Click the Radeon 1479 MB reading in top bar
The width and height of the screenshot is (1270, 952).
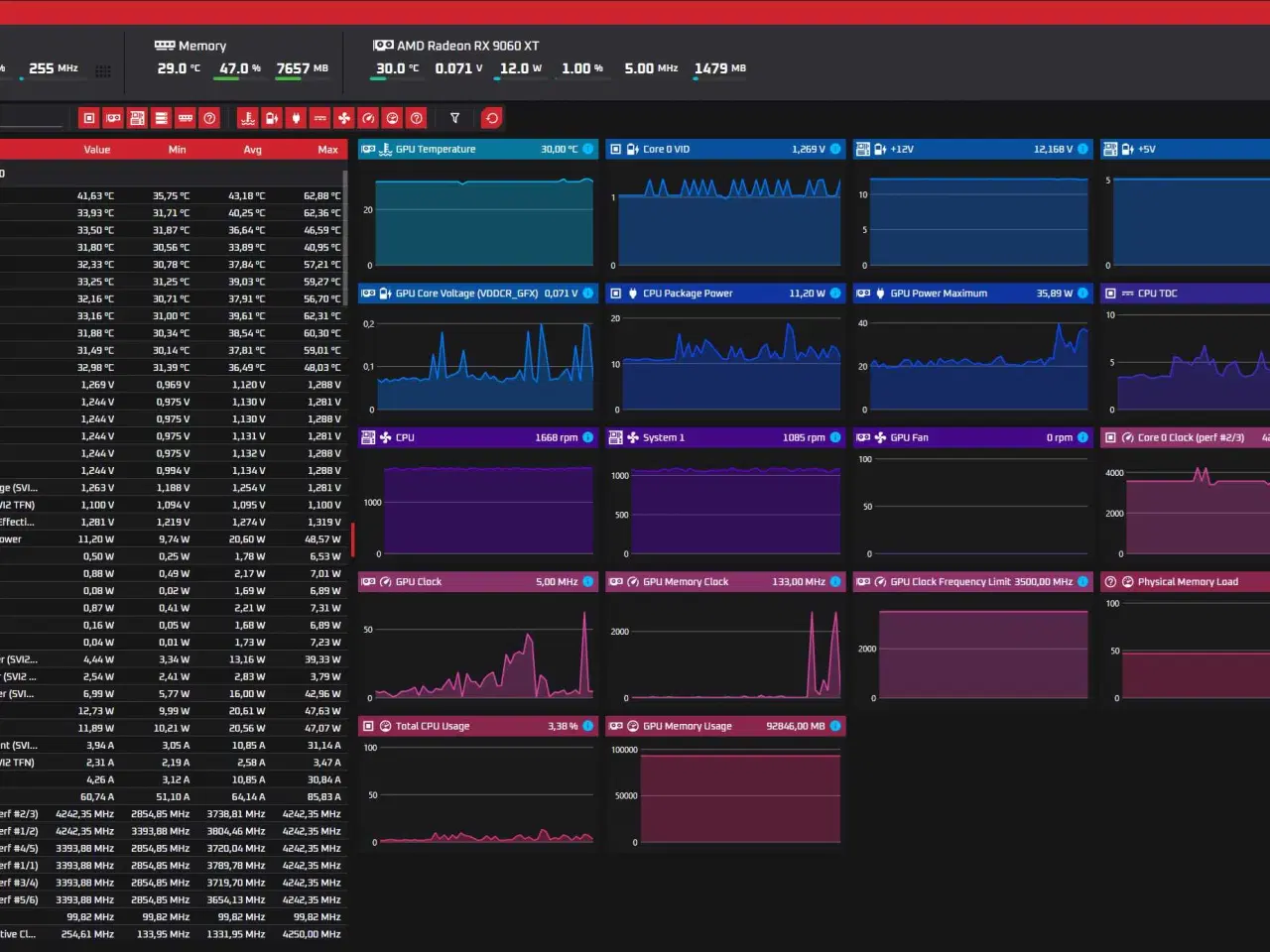click(x=720, y=68)
